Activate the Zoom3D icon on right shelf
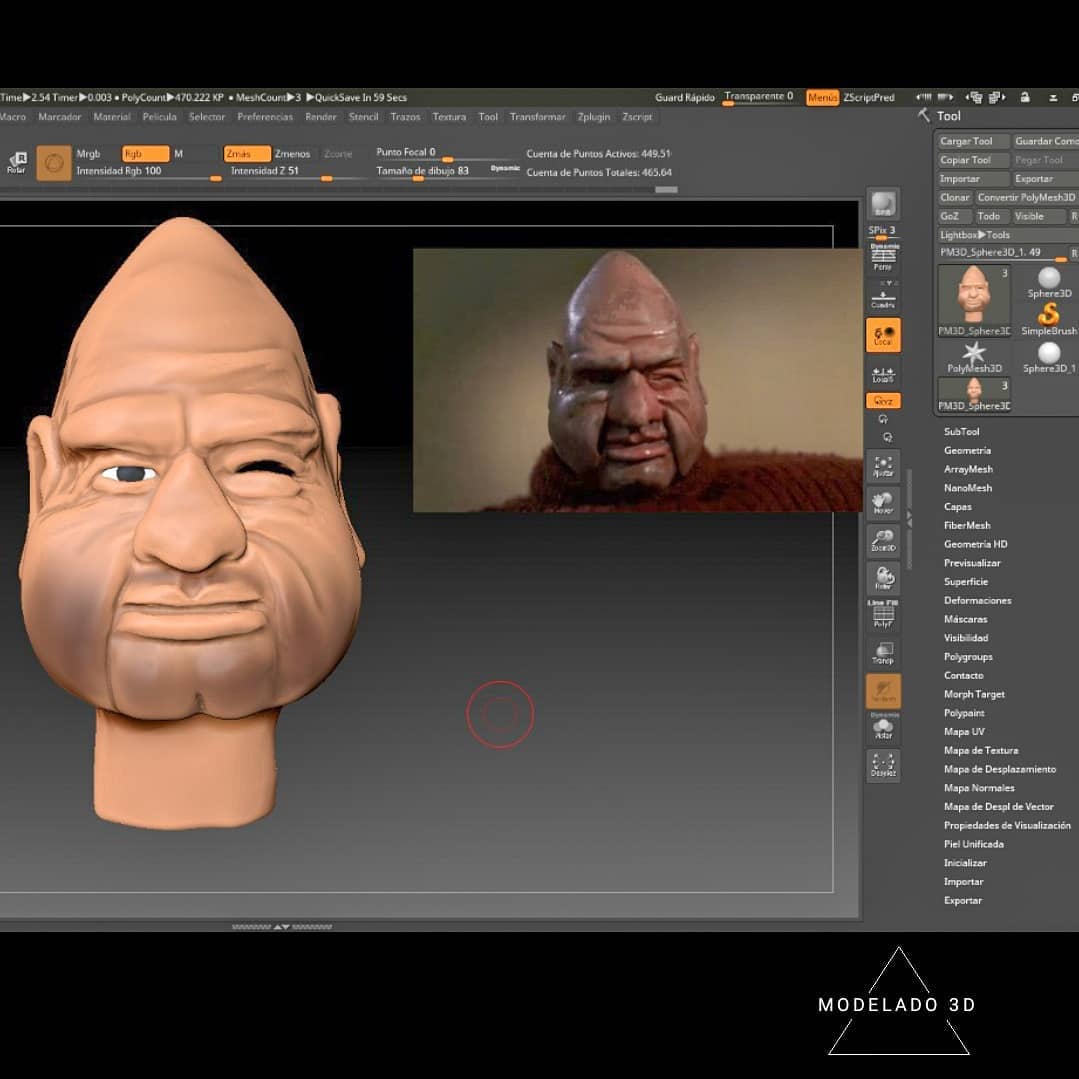This screenshot has width=1079, height=1079. tap(883, 540)
